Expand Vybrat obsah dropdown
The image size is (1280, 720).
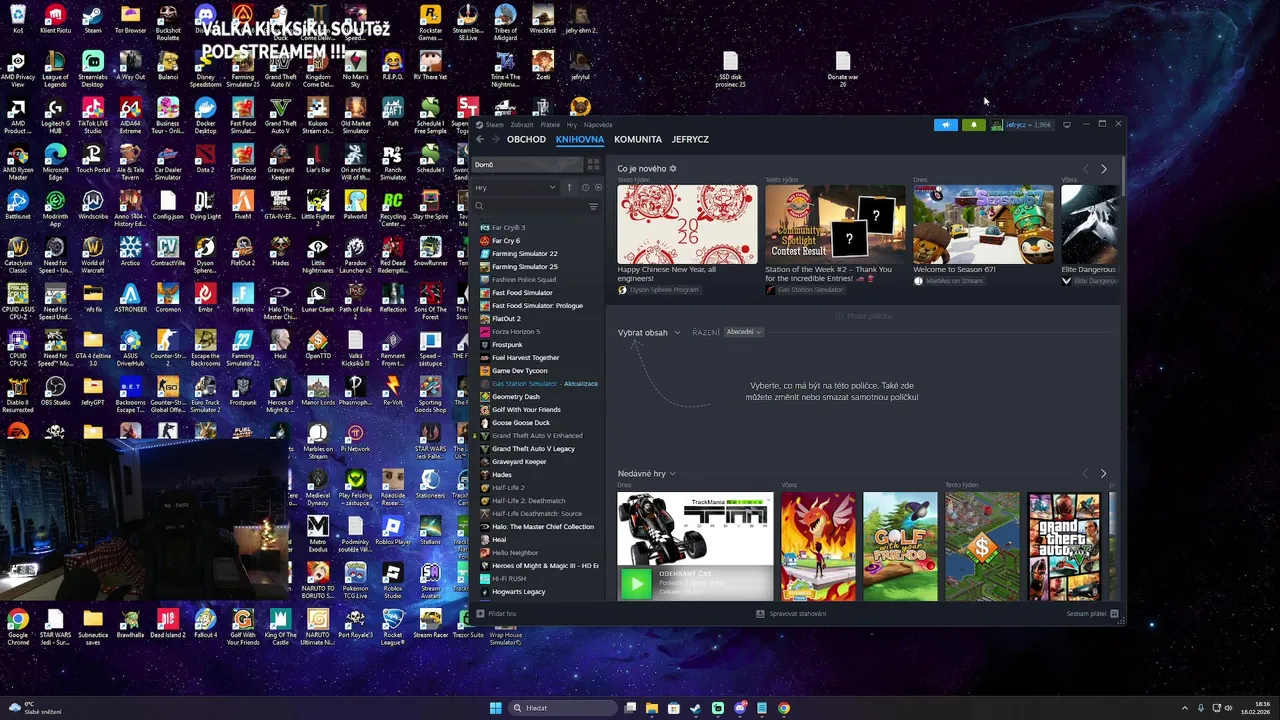pyautogui.click(x=649, y=332)
